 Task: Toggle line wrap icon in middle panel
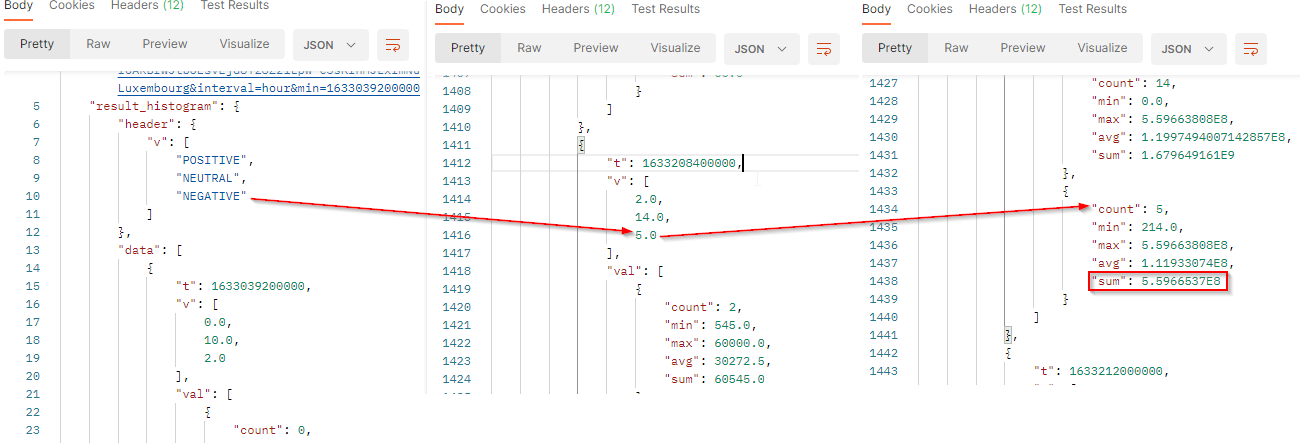coord(824,48)
